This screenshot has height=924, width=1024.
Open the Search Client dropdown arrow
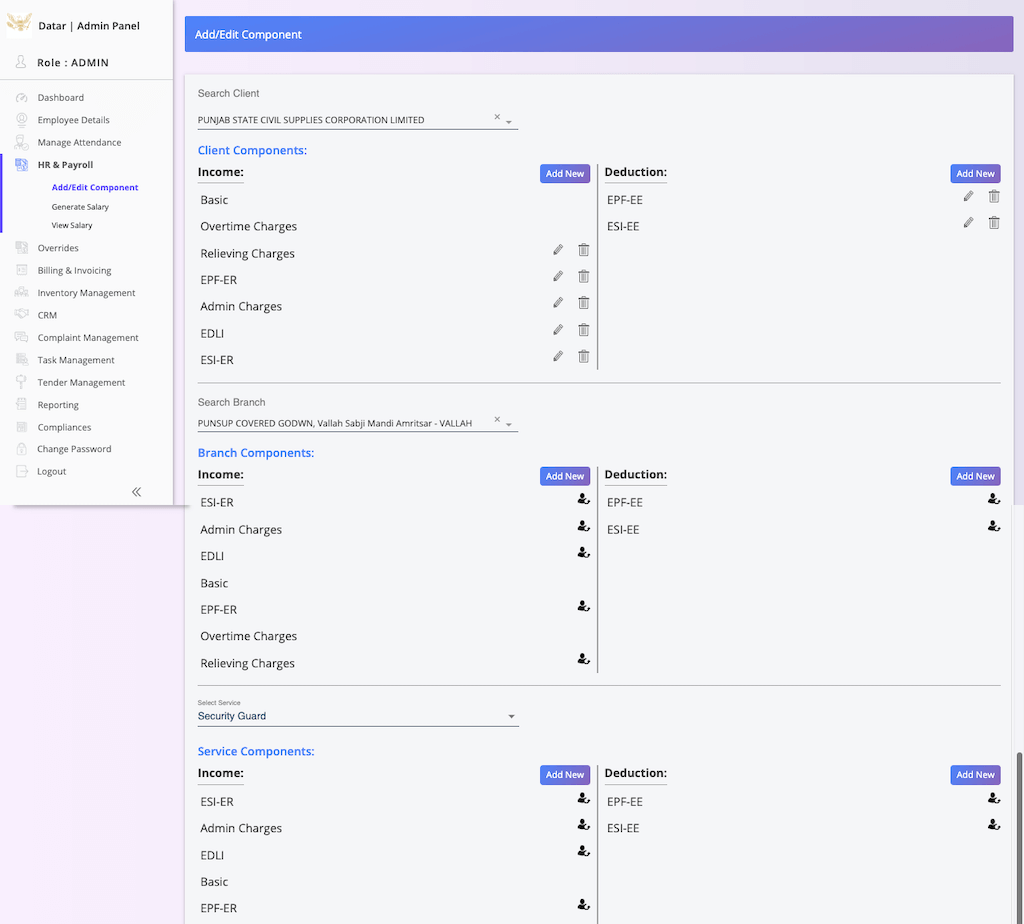coord(509,122)
